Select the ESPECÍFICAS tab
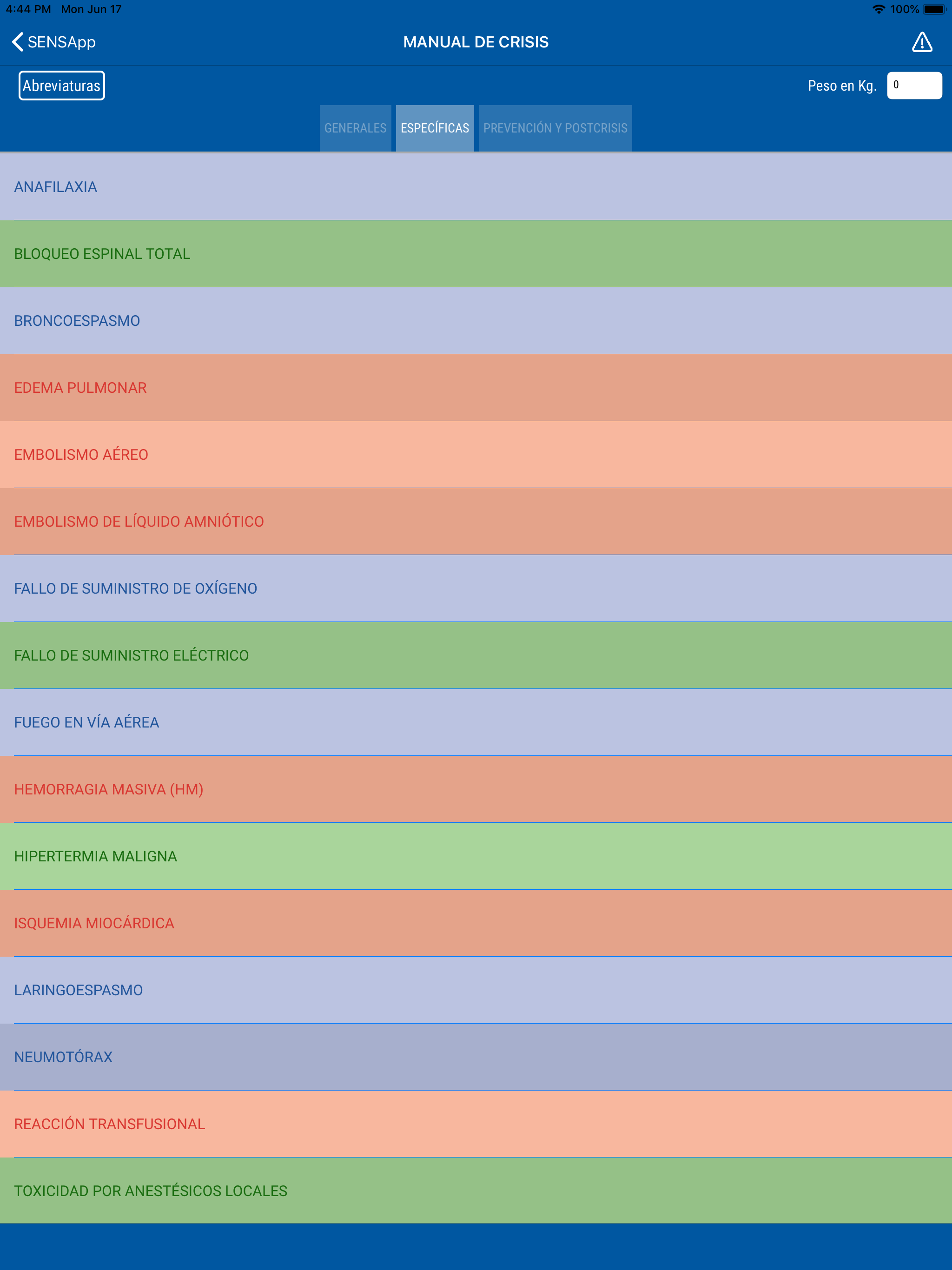952x1270 pixels. [x=435, y=128]
